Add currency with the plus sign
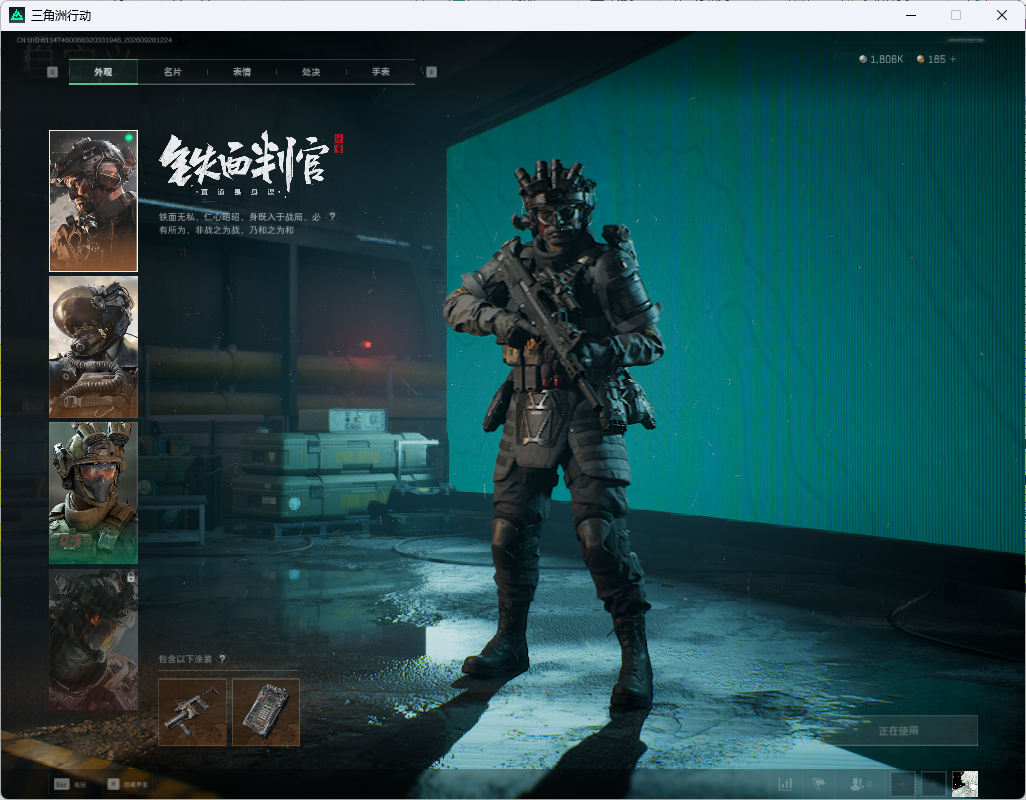 [953, 59]
